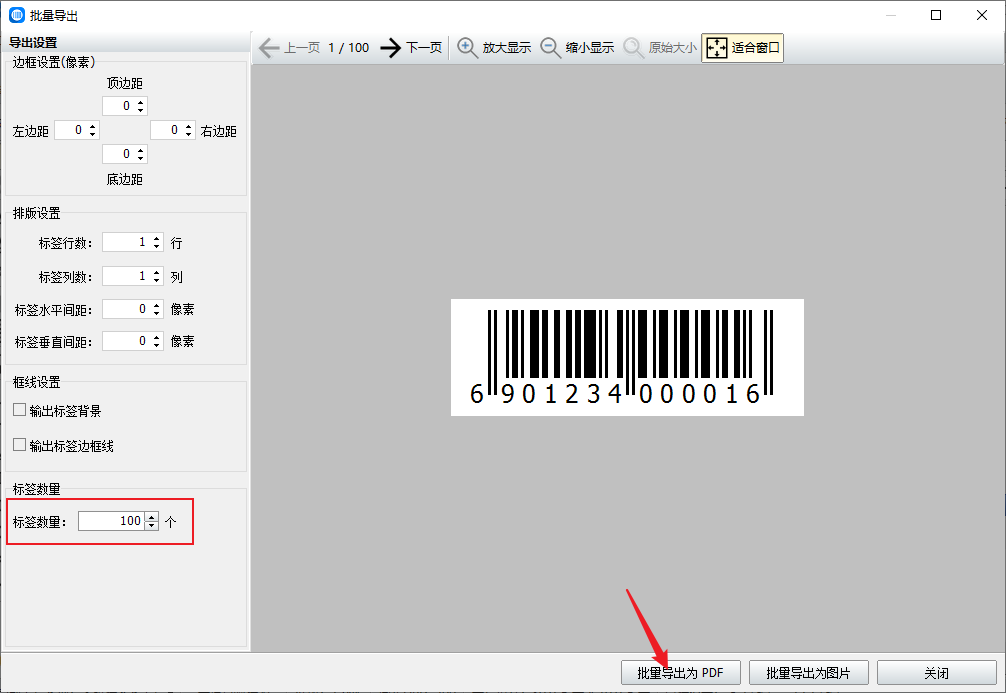Decrease 标签水平间距 with down arrow

point(157,314)
